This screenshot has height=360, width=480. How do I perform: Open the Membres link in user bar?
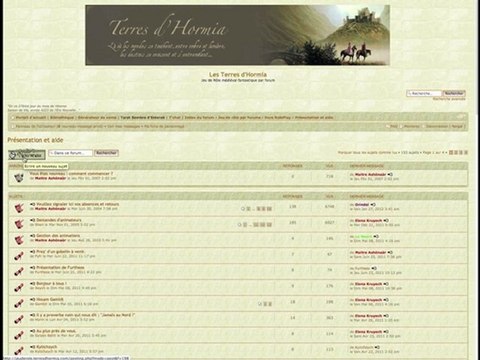412,126
